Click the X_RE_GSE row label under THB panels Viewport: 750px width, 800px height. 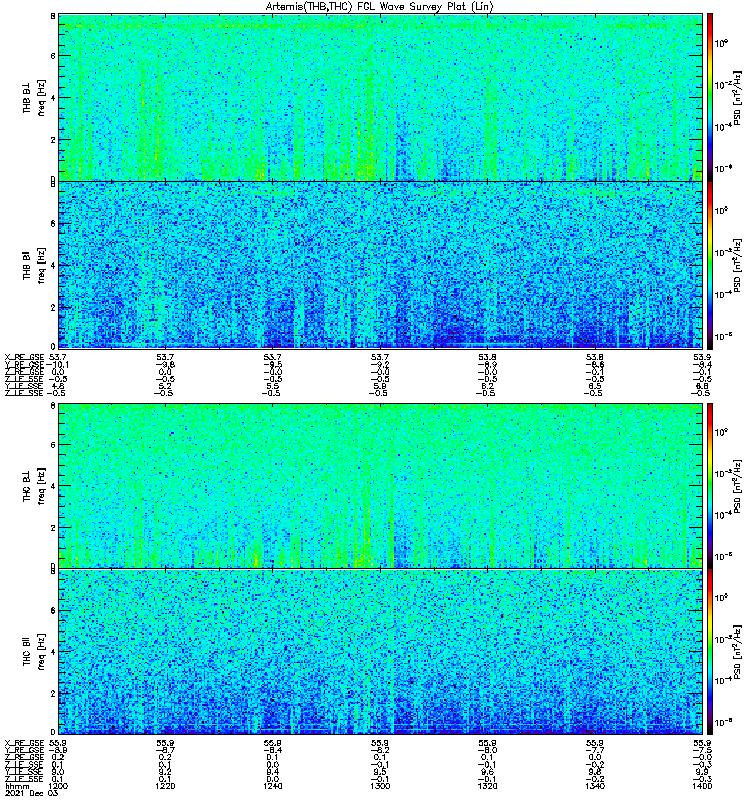(24, 357)
